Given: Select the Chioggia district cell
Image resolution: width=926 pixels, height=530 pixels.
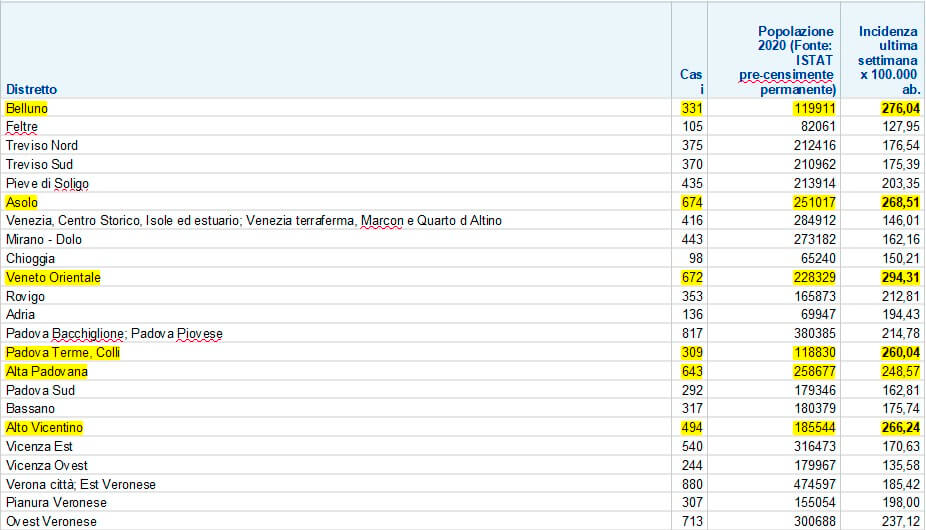Looking at the screenshot, I should 31,258.
